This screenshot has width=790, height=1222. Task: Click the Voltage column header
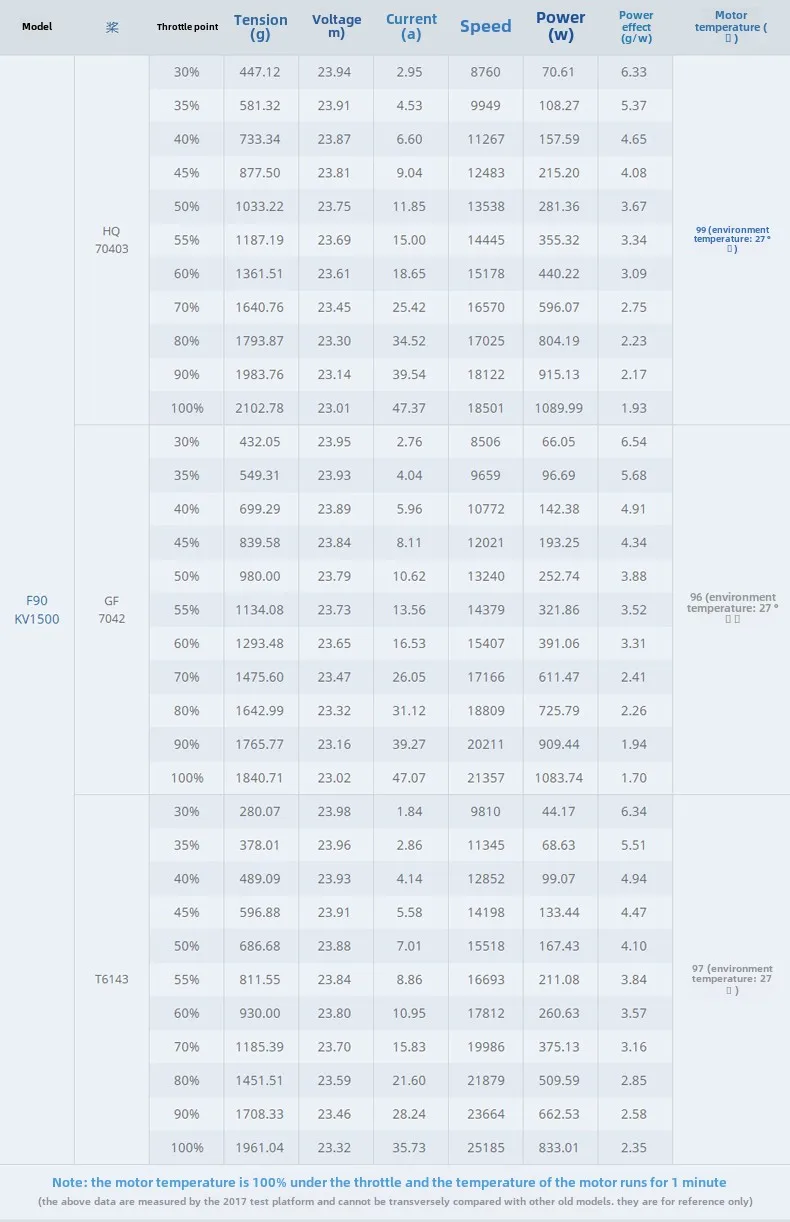[336, 27]
